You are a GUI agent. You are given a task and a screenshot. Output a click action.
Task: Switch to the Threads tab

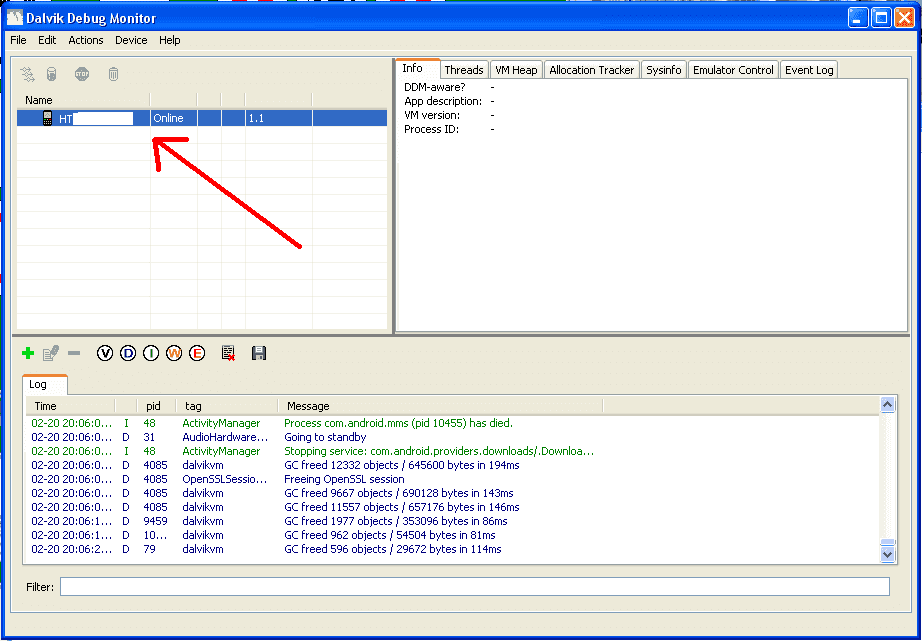464,70
